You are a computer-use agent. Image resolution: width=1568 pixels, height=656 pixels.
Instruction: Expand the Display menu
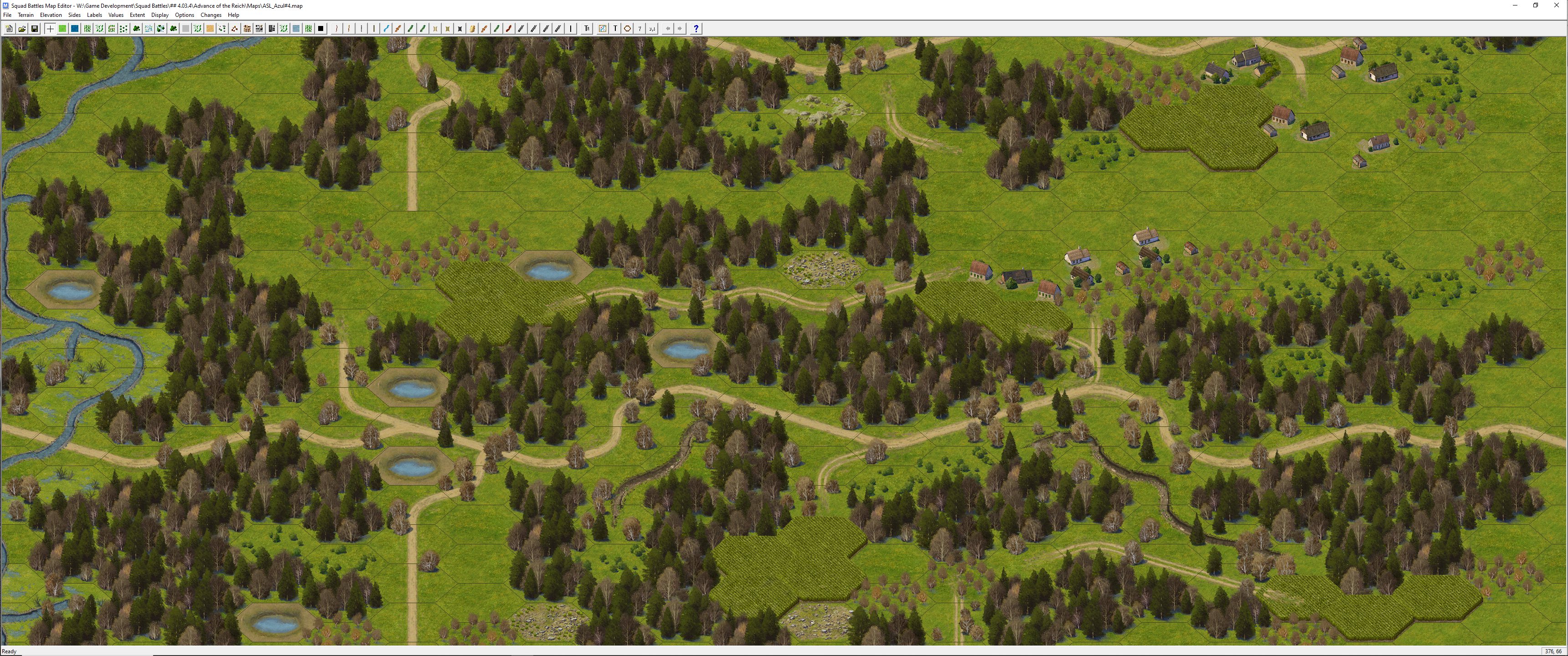pos(160,15)
